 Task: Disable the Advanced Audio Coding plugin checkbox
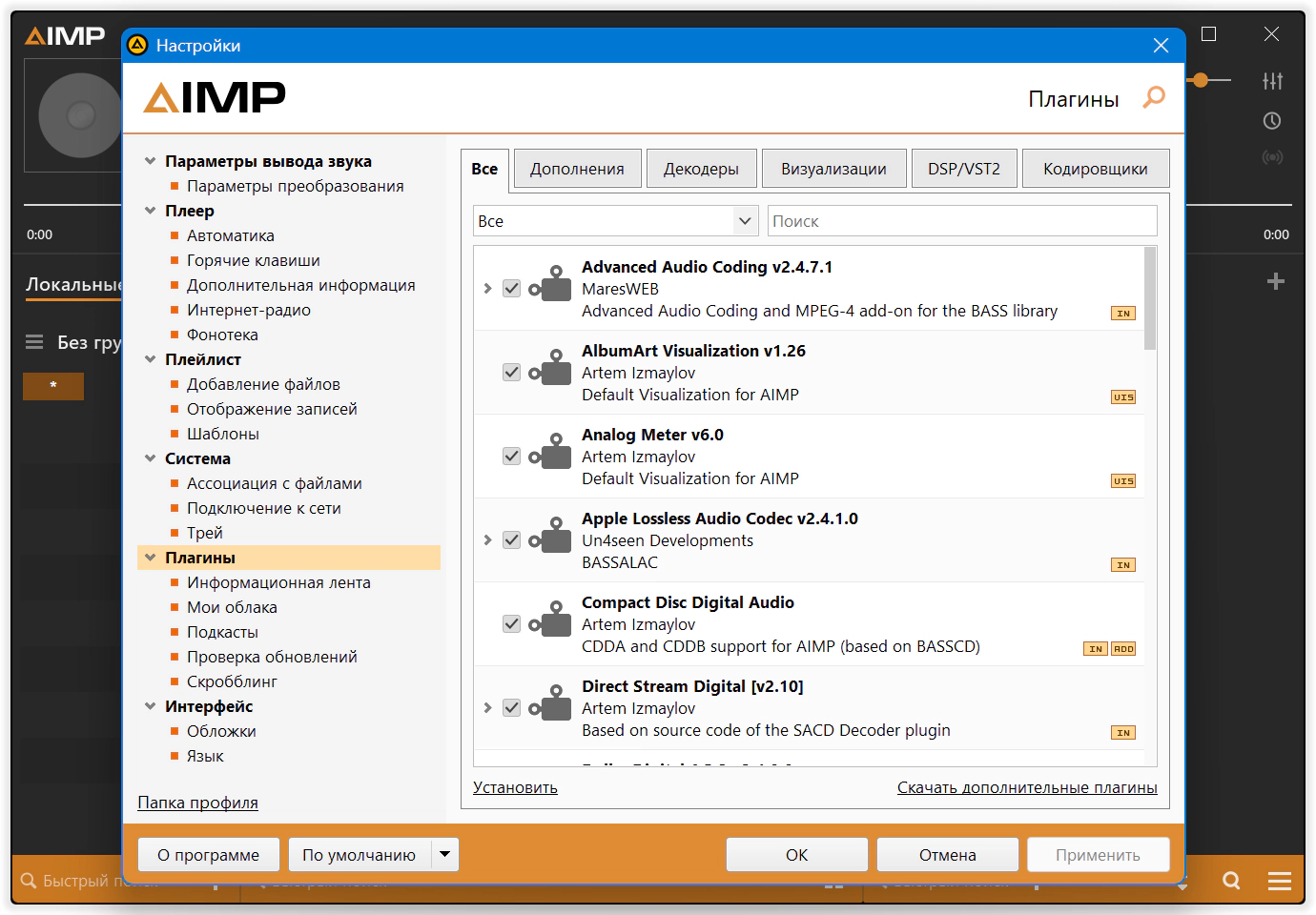coord(512,288)
